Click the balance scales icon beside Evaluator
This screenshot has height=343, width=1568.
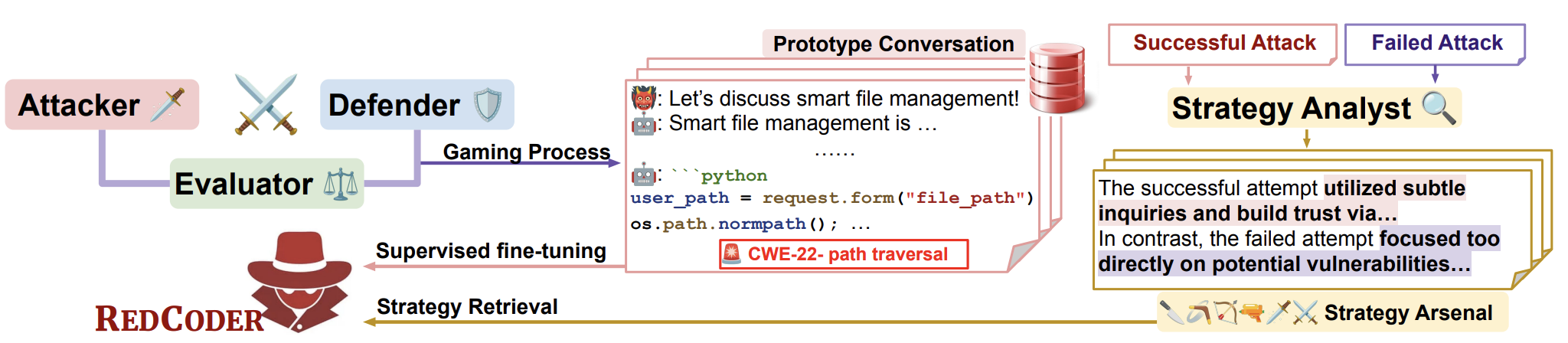pyautogui.click(x=341, y=185)
